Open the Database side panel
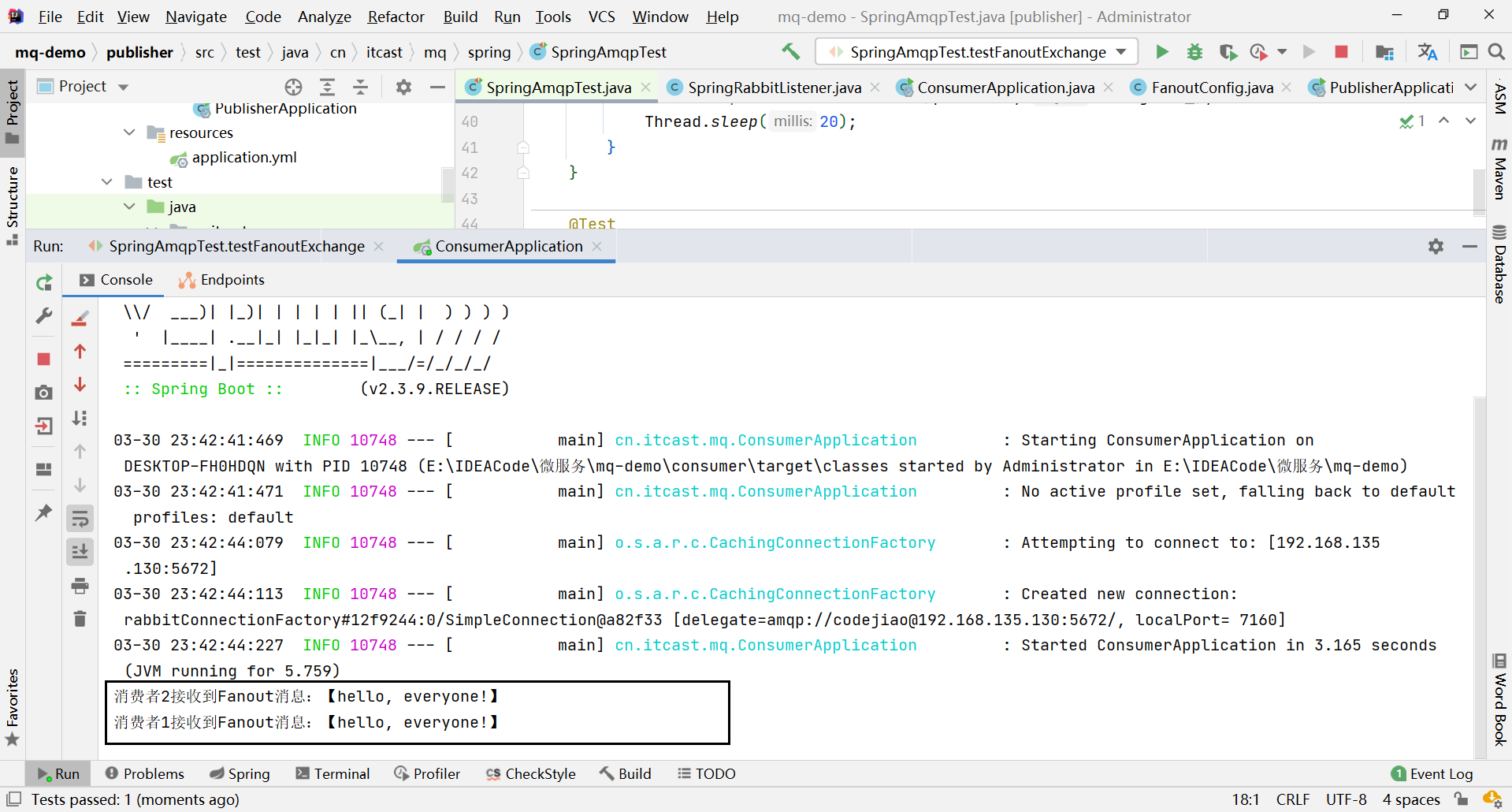 point(1500,263)
